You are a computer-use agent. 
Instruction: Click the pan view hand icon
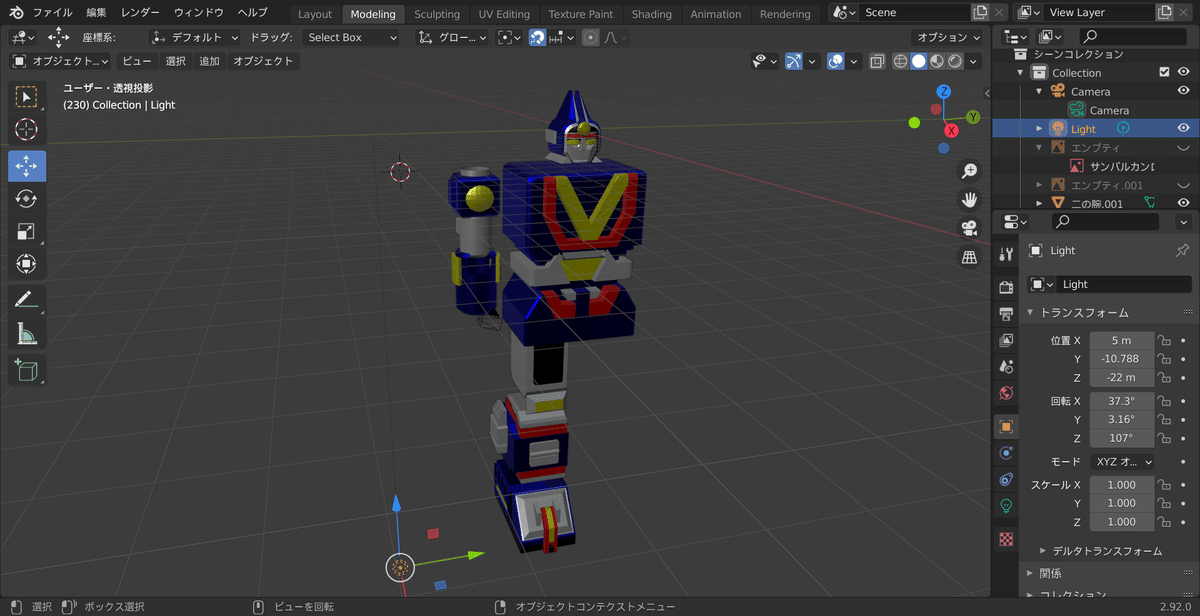pos(968,199)
